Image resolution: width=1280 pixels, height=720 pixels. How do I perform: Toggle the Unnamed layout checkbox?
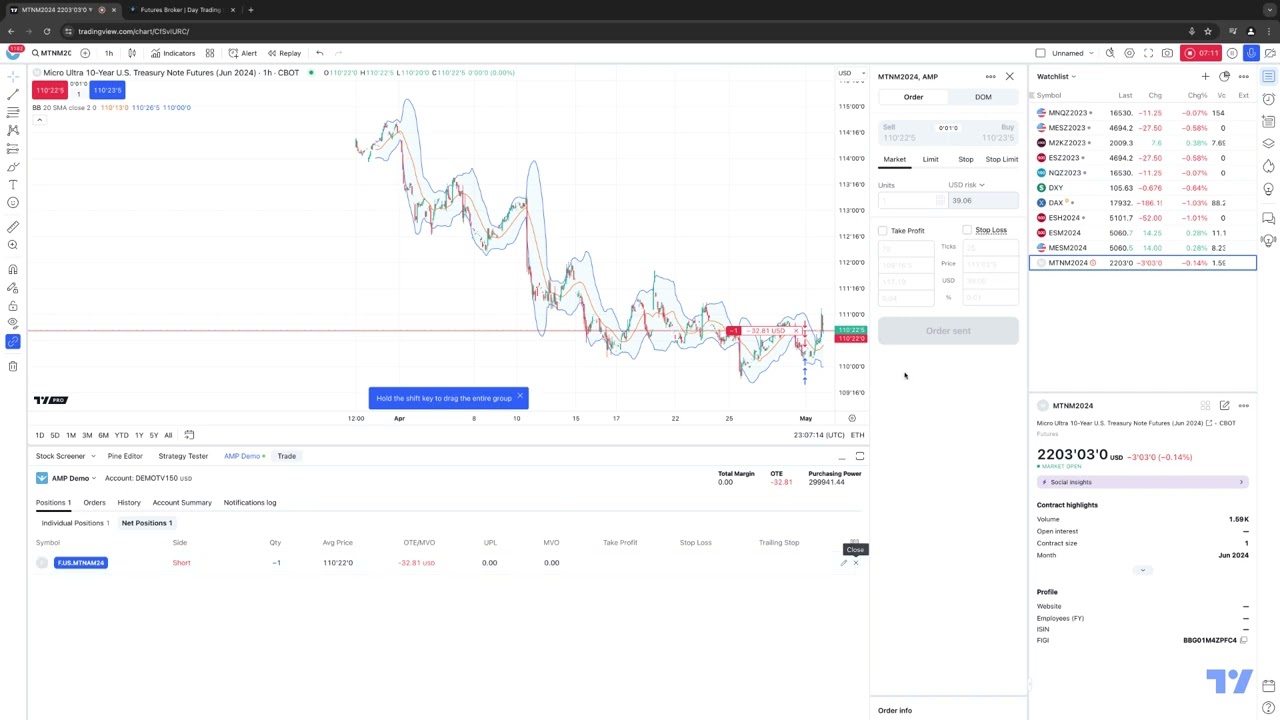click(x=1040, y=53)
